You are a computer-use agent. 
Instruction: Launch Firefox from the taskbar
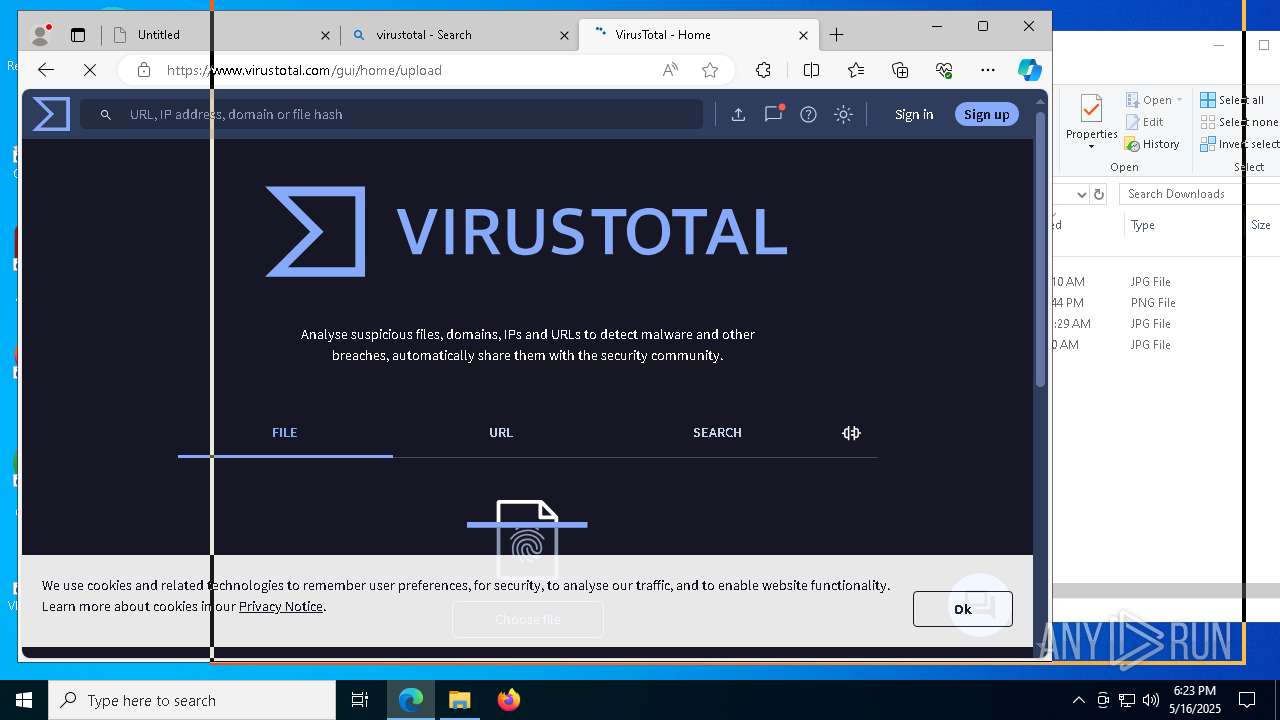point(509,700)
